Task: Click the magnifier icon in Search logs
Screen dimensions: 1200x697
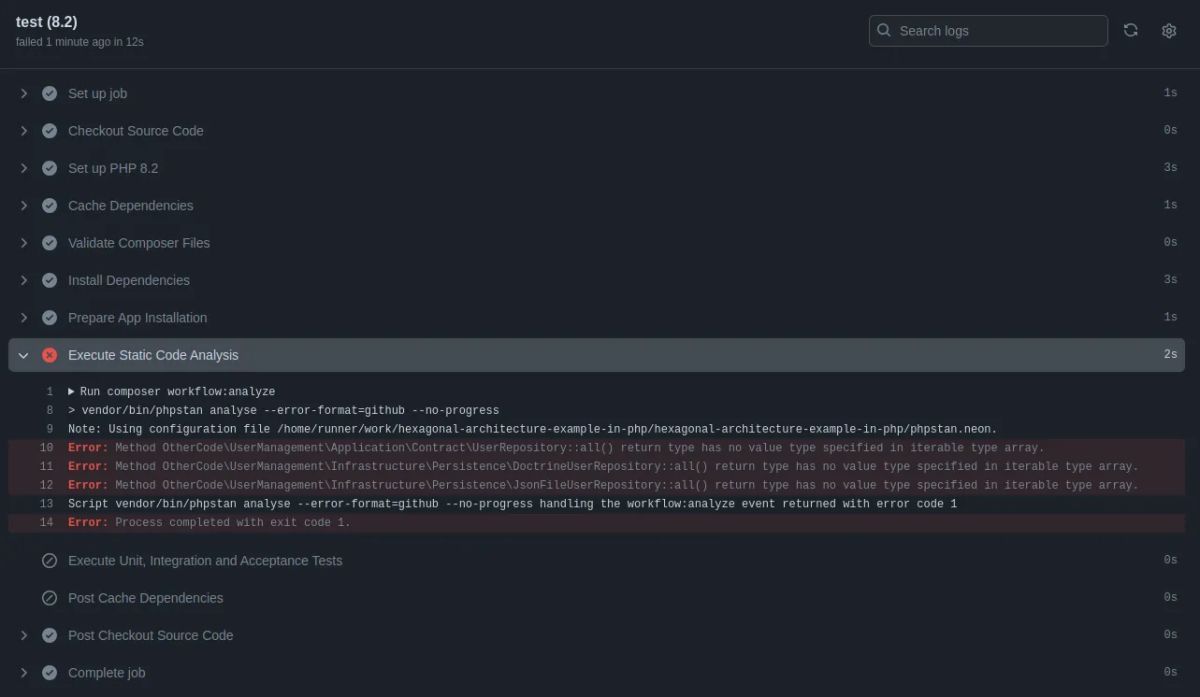Action: [884, 30]
